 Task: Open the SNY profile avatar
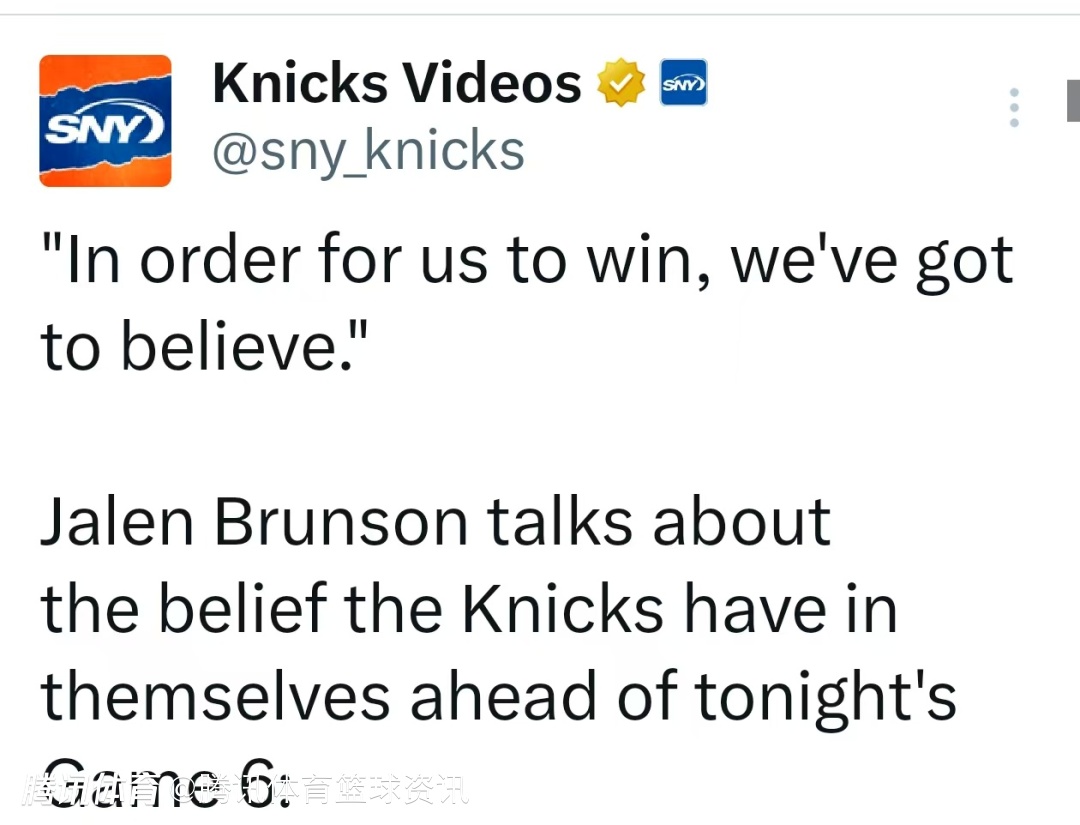105,121
